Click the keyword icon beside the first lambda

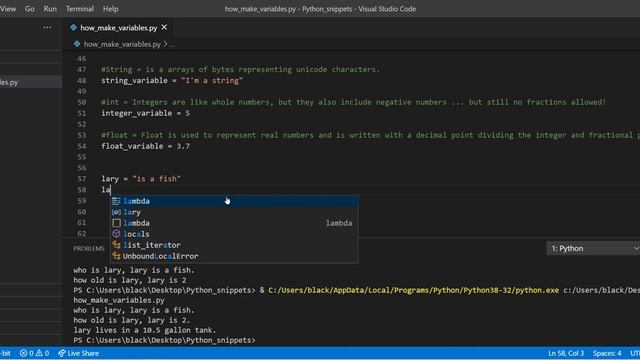116,201
